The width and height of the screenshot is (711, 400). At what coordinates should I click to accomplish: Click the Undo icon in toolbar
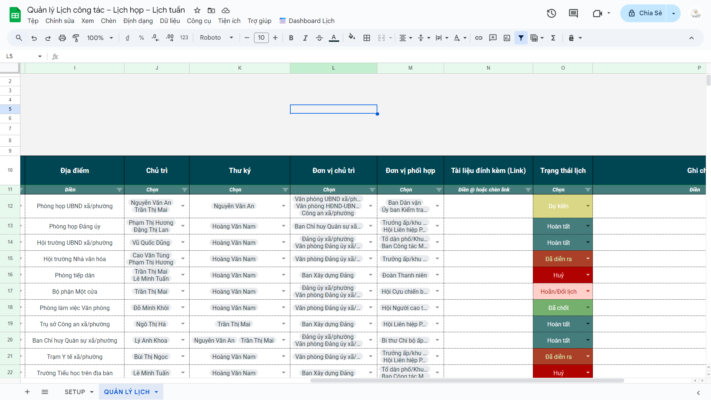tap(33, 38)
